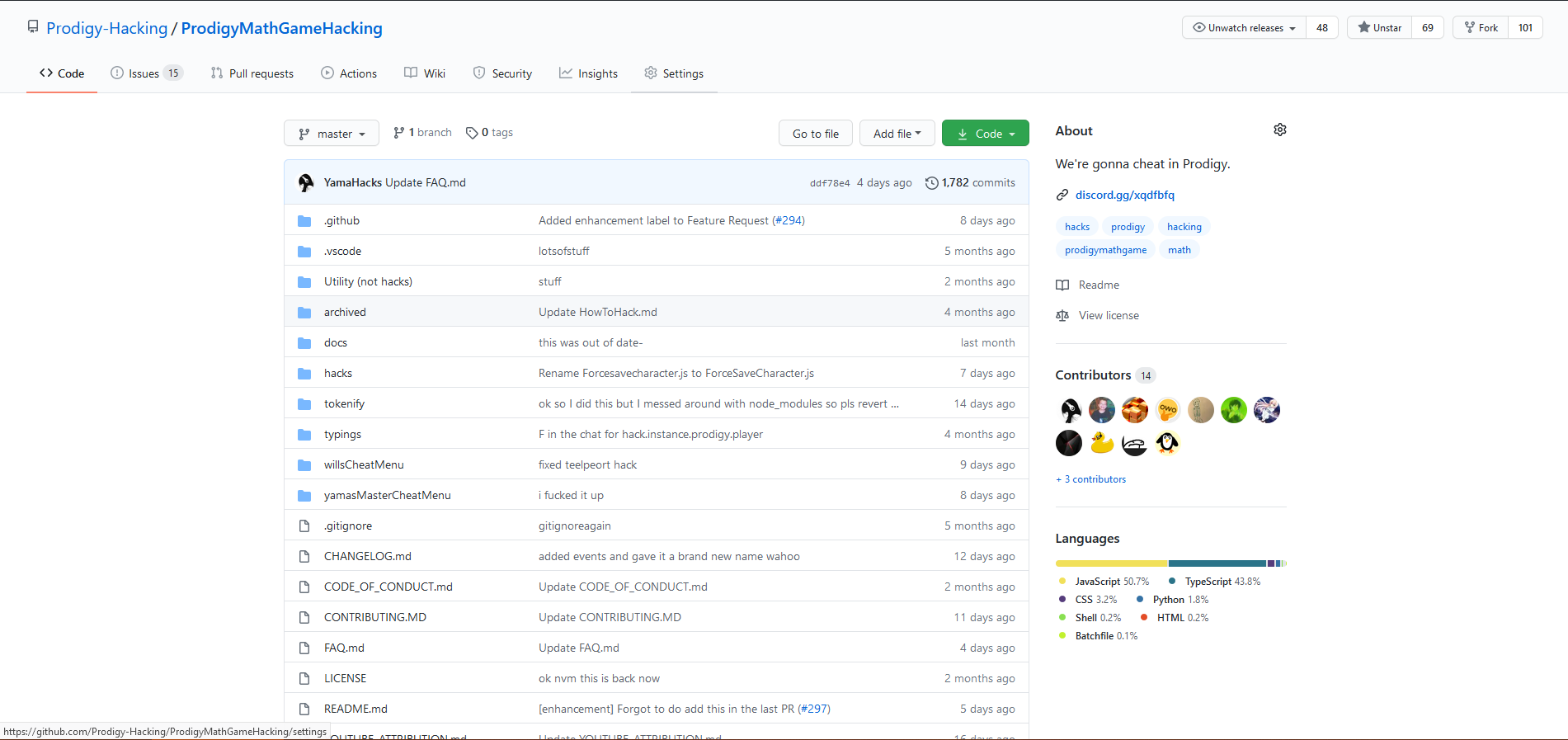Open the green Code download dropdown
Viewport: 1568px width, 740px height.
pos(985,133)
